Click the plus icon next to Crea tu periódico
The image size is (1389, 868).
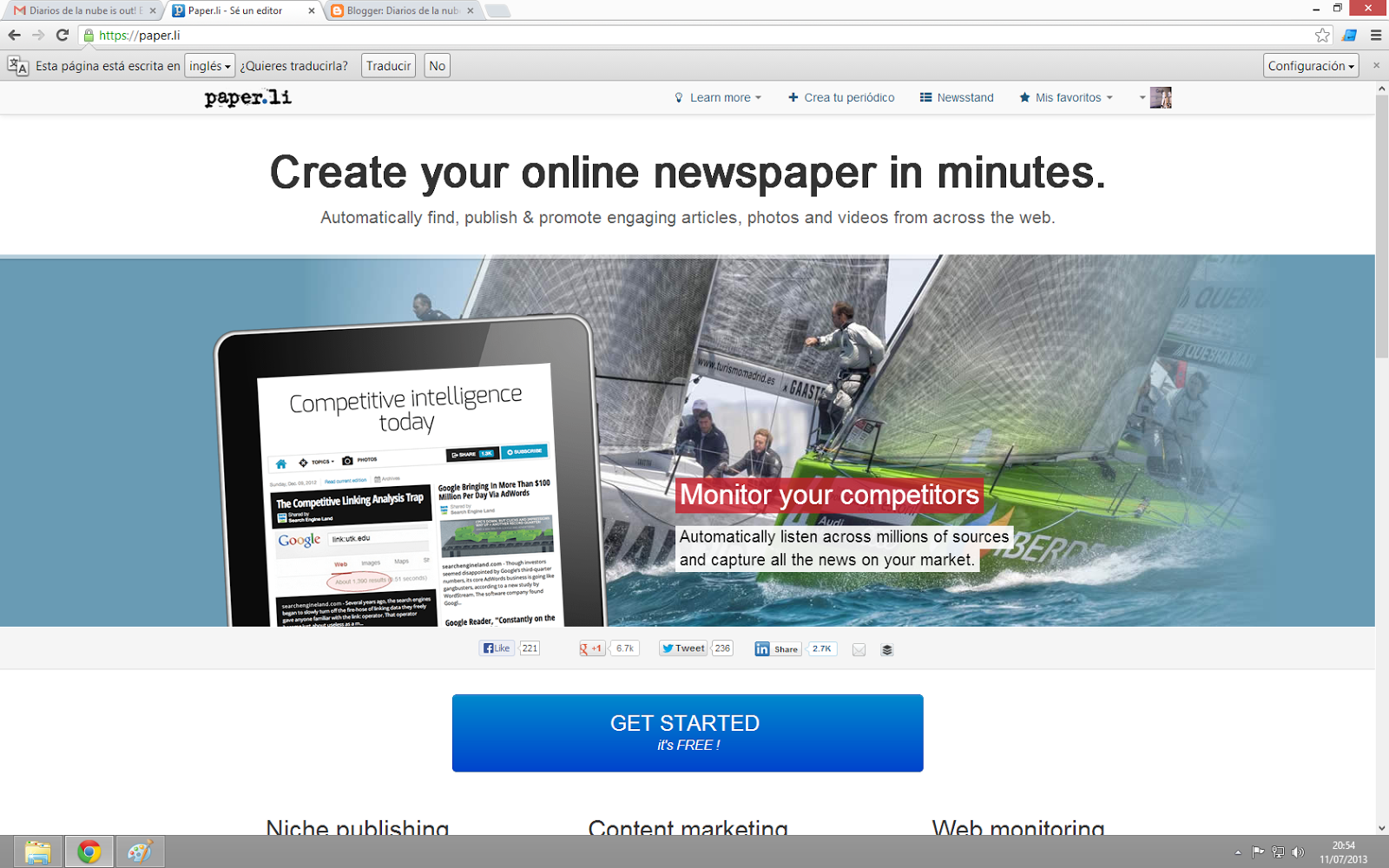tap(791, 97)
